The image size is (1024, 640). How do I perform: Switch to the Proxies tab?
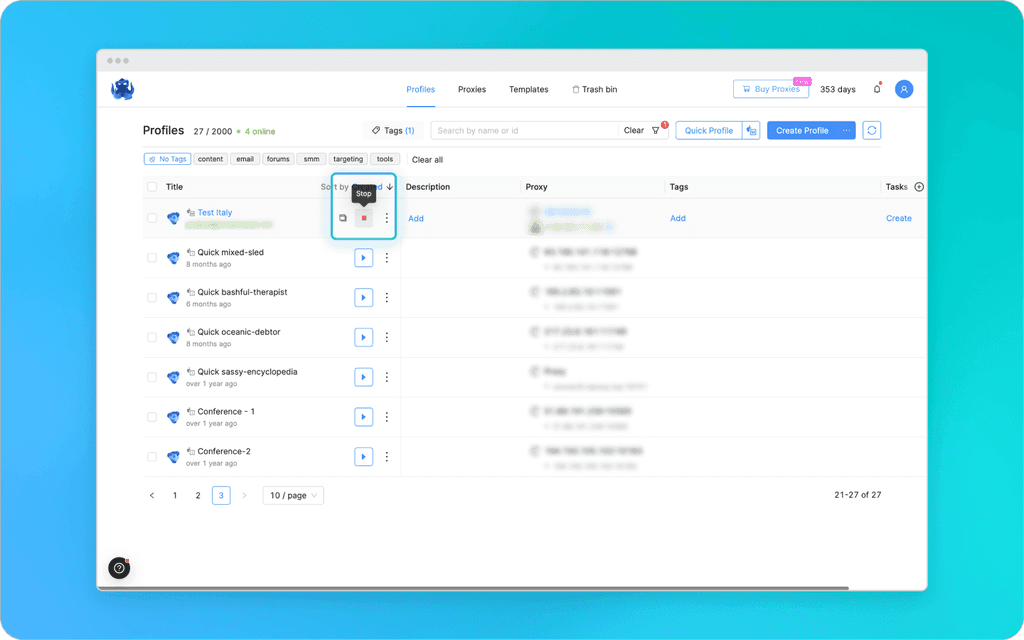pos(471,89)
